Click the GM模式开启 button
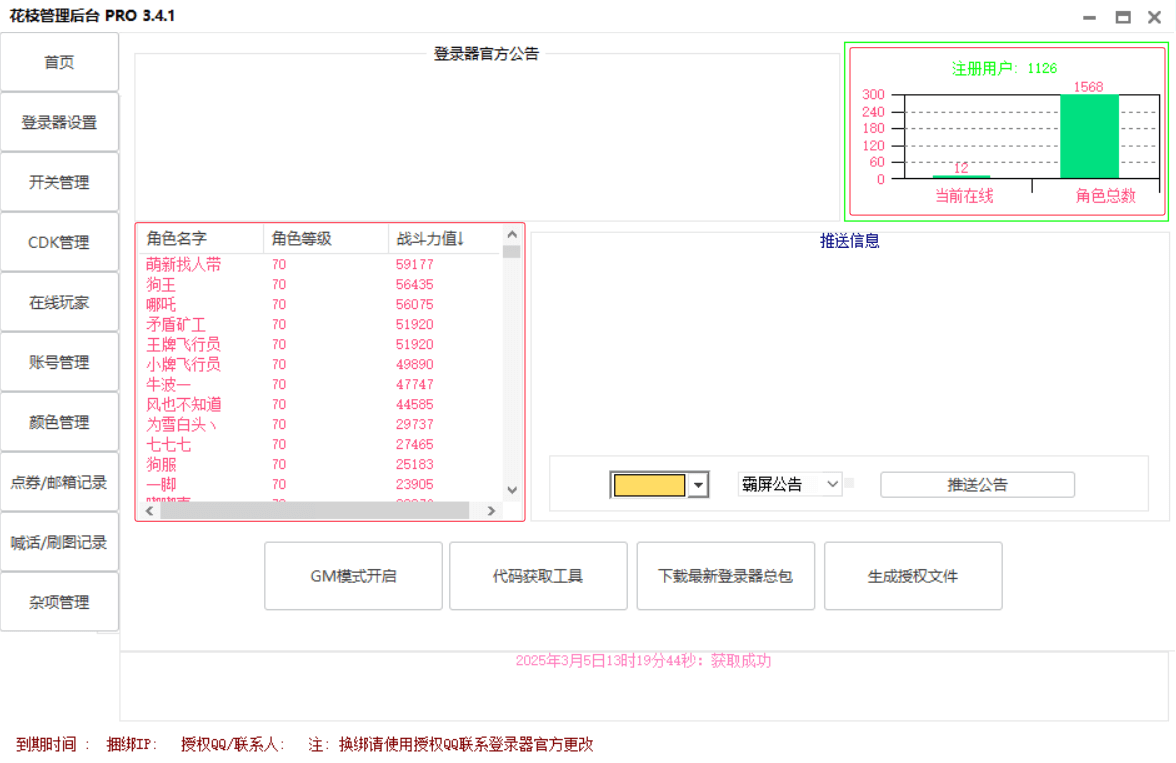This screenshot has width=1176, height=763. pos(353,576)
